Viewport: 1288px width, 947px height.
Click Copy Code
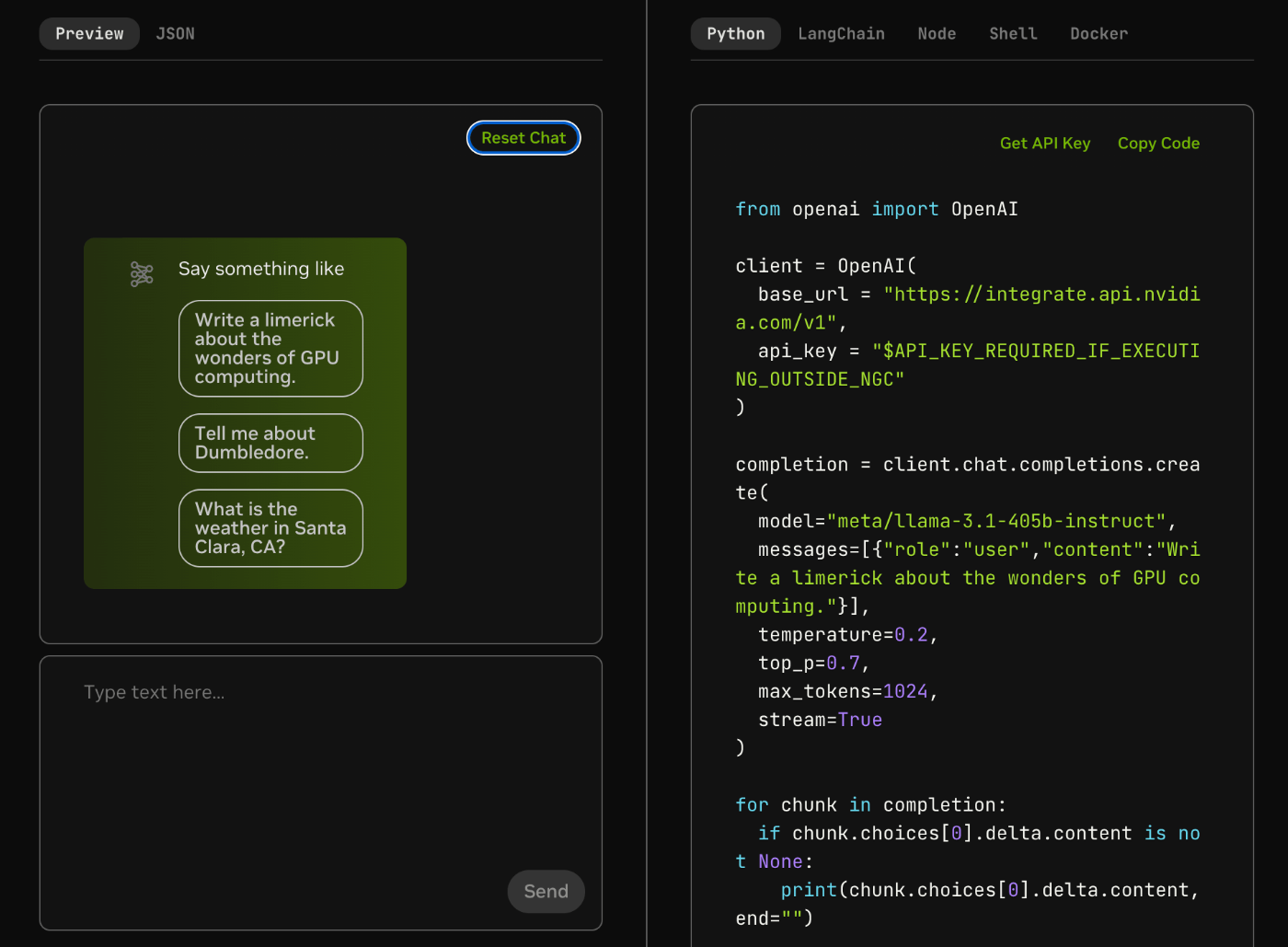[x=1158, y=144]
